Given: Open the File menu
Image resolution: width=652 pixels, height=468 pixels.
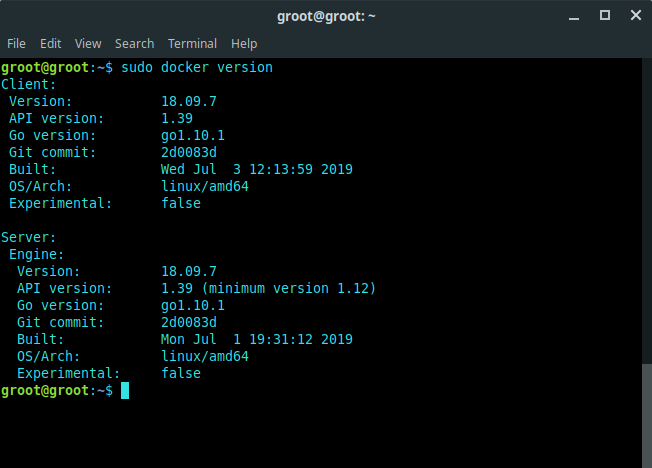Looking at the screenshot, I should click(x=16, y=44).
